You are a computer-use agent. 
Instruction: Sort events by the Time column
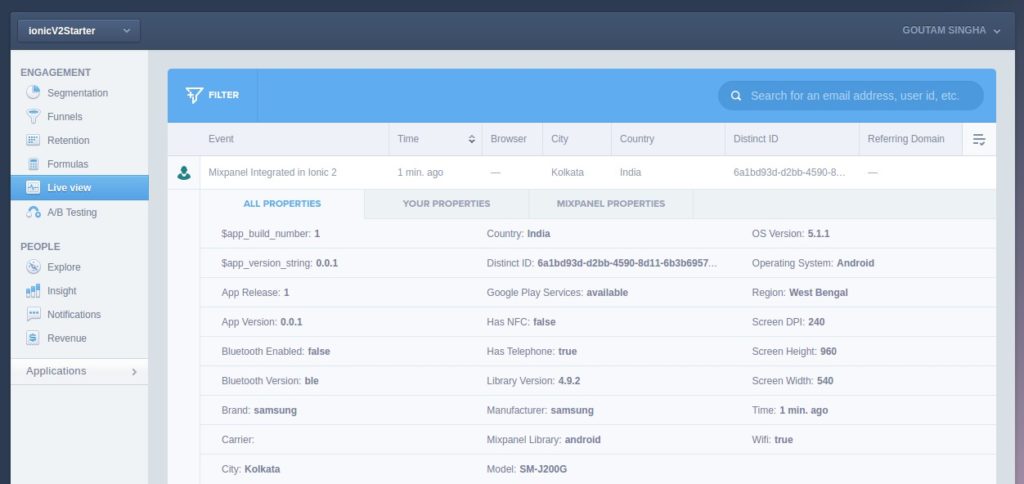(472, 139)
